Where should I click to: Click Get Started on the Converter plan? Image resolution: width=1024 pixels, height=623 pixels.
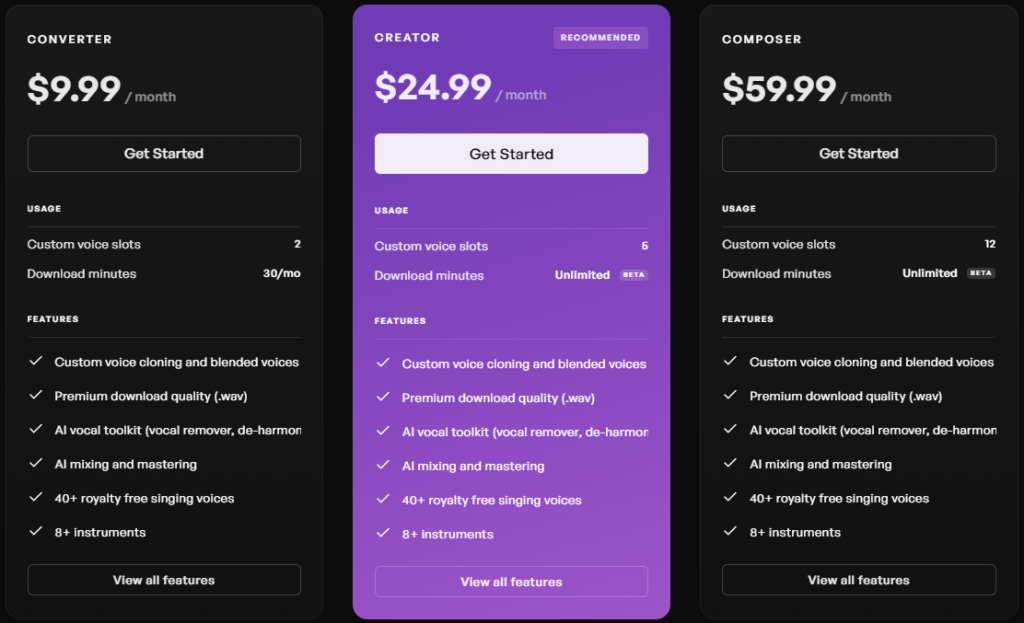164,153
